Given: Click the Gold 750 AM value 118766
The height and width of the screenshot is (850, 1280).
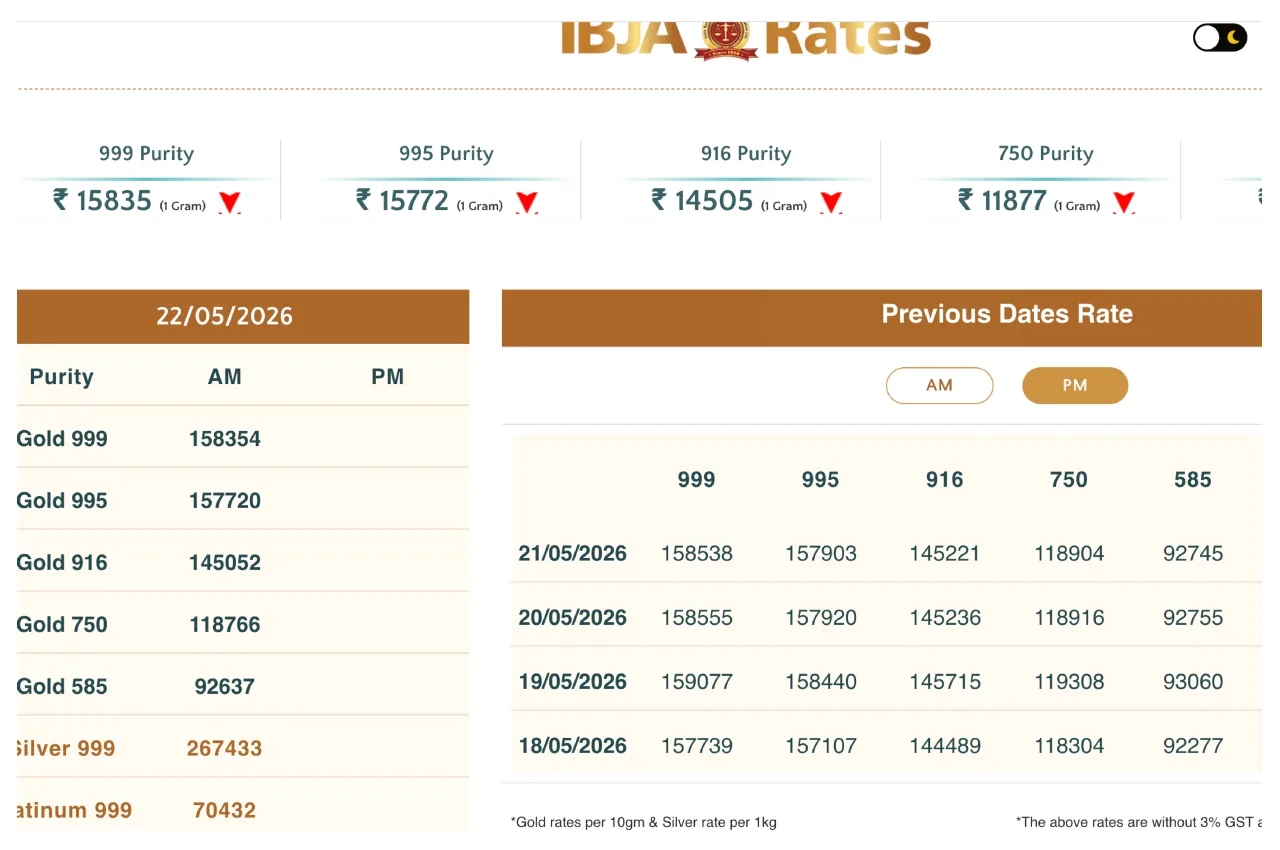Looking at the screenshot, I should tap(225, 625).
